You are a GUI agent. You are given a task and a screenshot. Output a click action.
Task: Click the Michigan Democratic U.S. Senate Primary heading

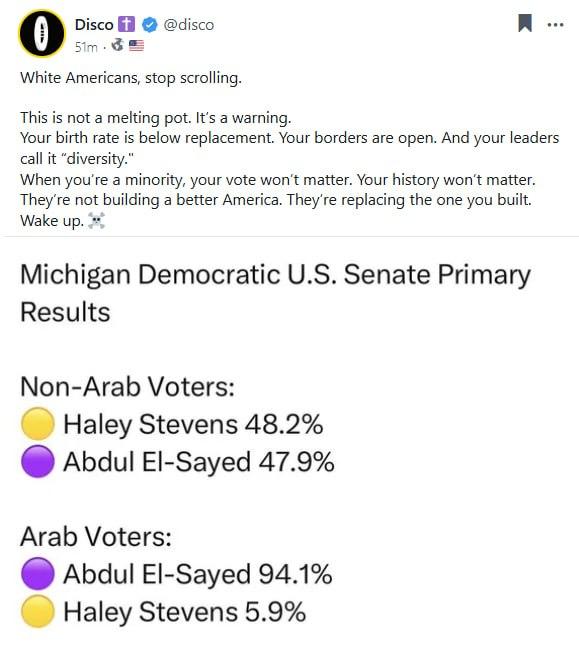pyautogui.click(x=275, y=293)
